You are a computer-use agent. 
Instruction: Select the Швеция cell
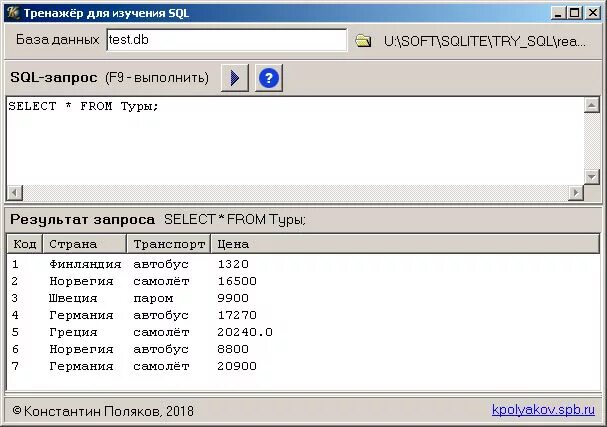click(x=73, y=298)
